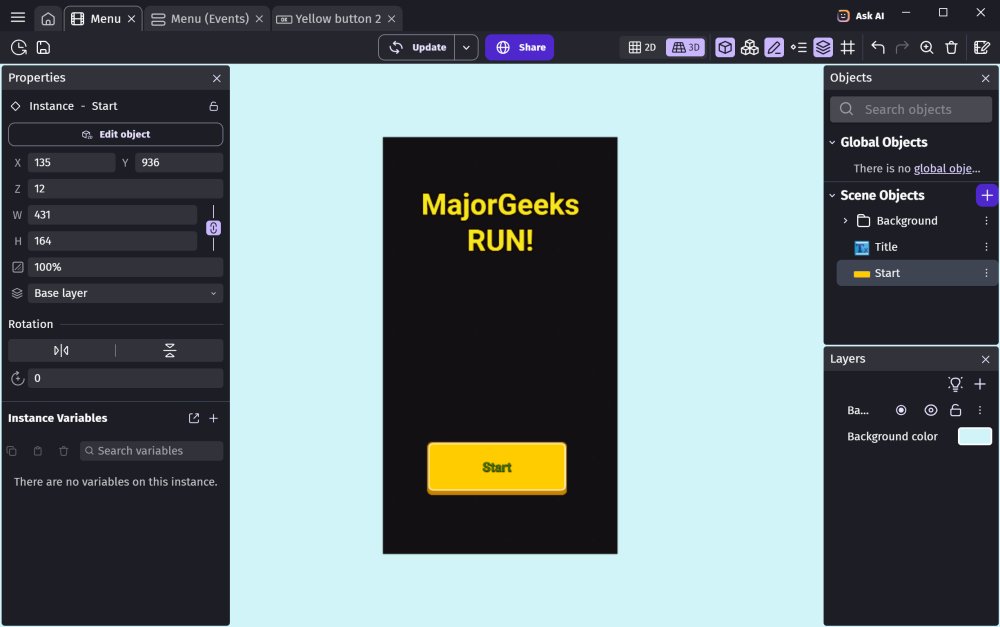Switch to the Menu scene tab
The height and width of the screenshot is (627, 1000).
coord(97,18)
